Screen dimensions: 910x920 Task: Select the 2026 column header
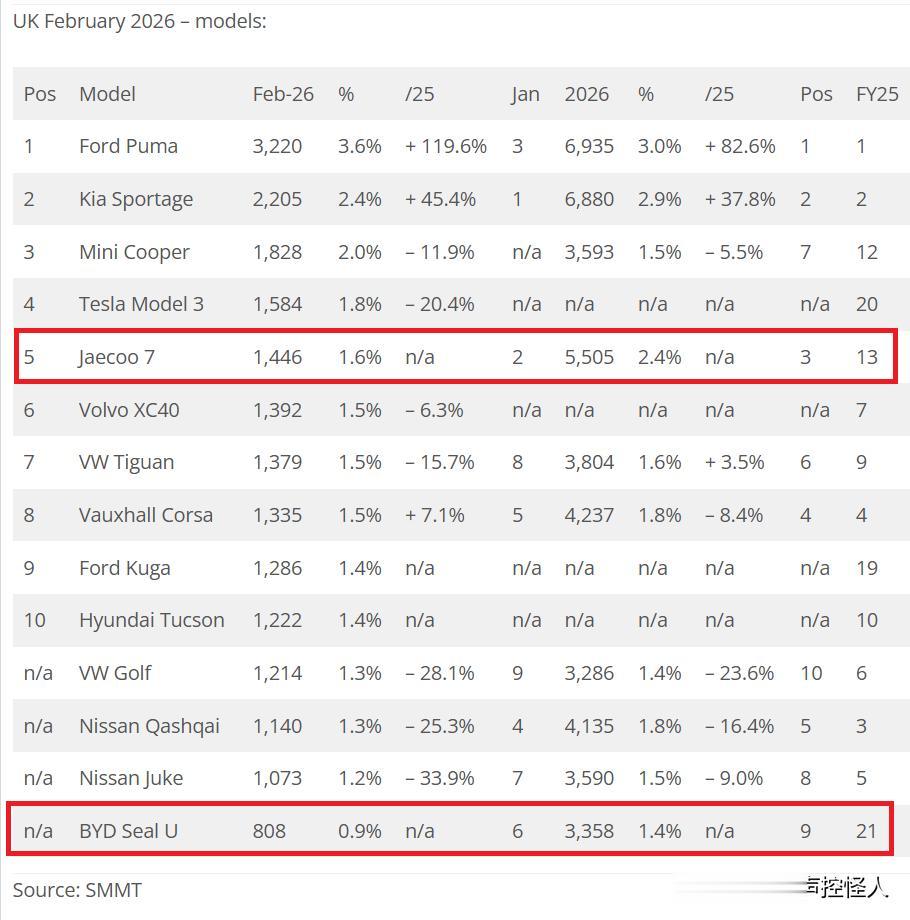pos(586,94)
